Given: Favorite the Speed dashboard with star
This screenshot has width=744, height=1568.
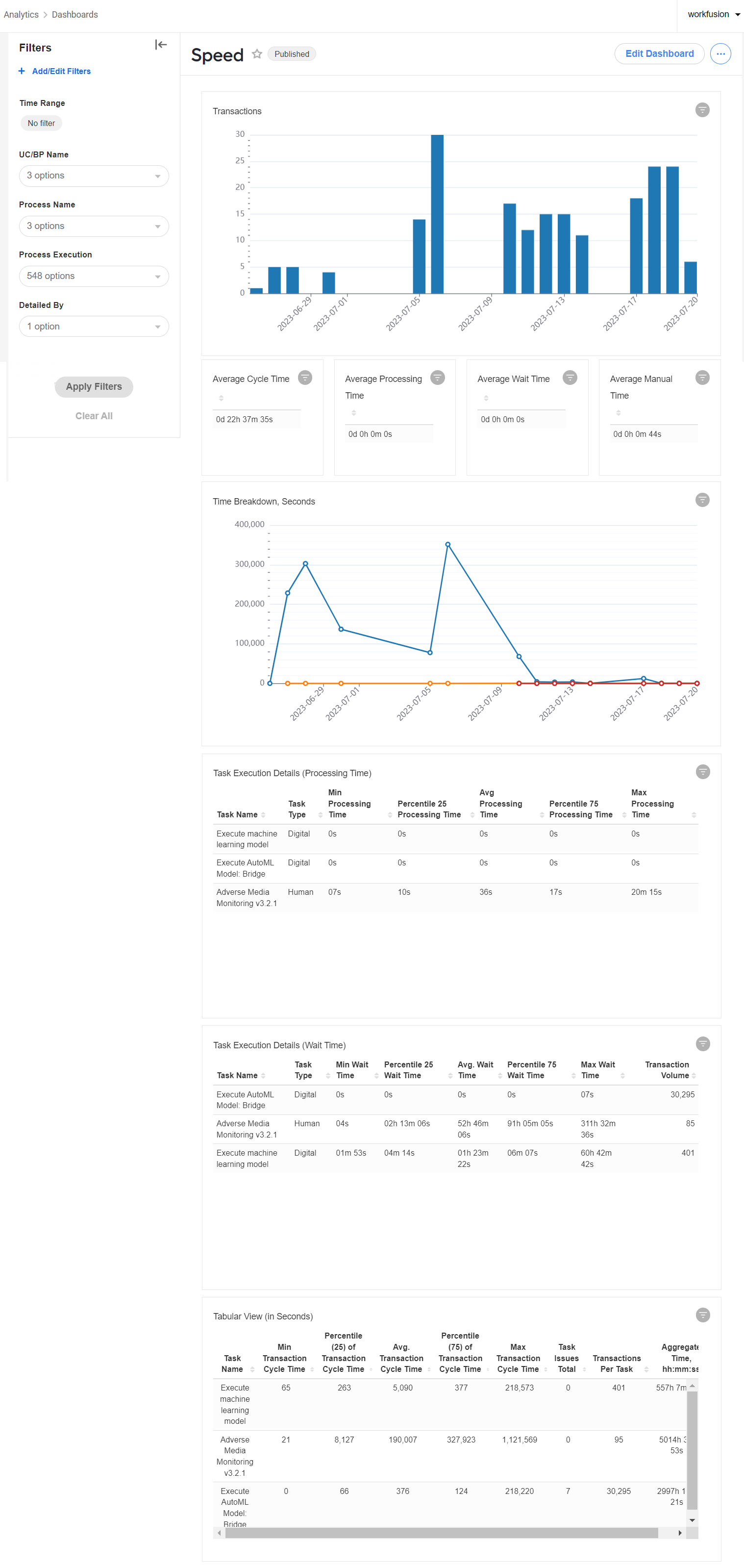Looking at the screenshot, I should coord(257,54).
